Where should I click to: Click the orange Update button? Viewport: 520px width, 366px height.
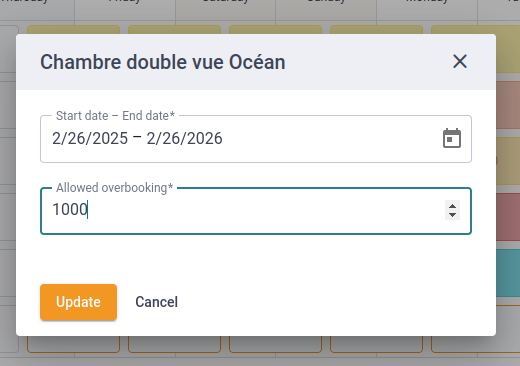(x=78, y=302)
